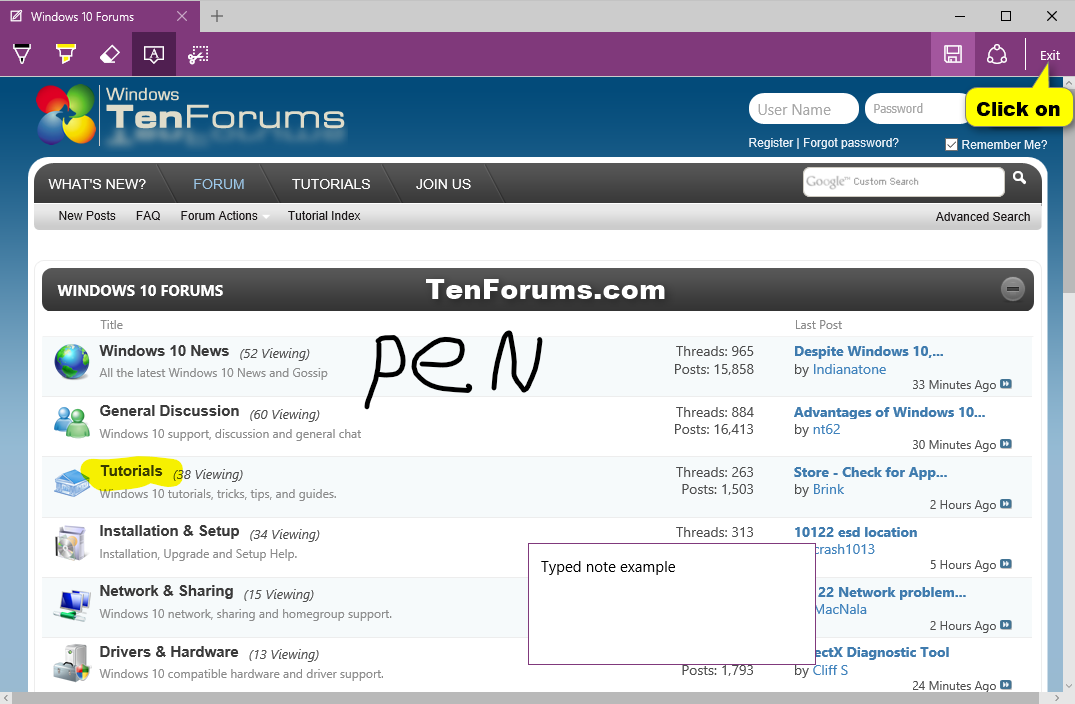Select the yellow Highlighter tool

[x=66, y=54]
